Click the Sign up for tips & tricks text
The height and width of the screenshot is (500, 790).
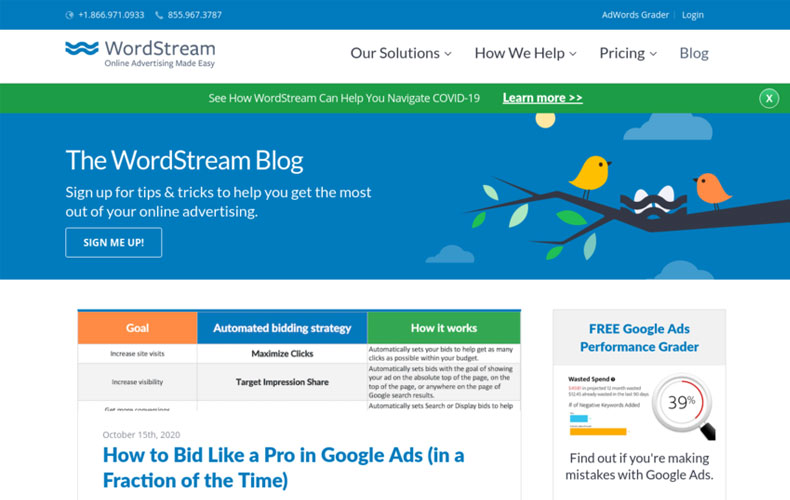(x=218, y=202)
